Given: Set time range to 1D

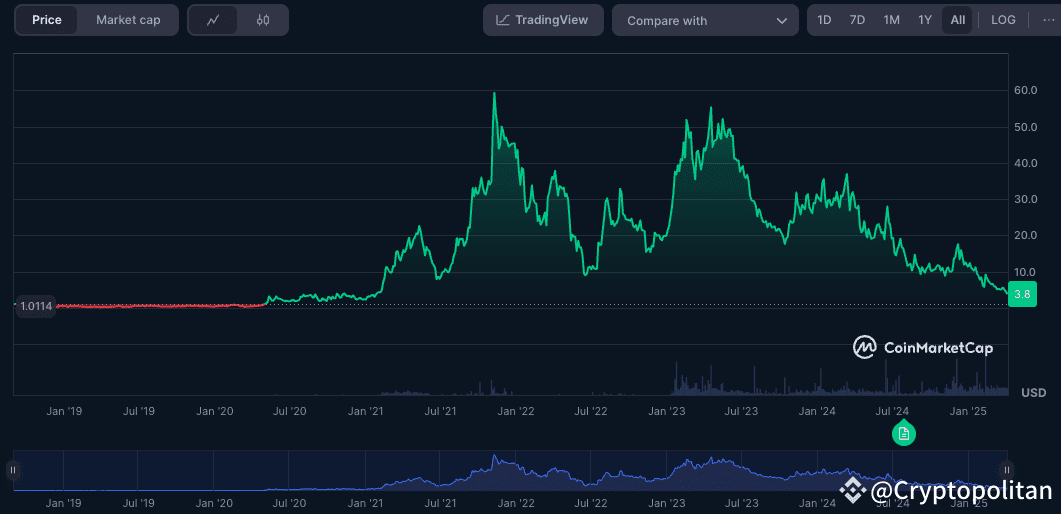Looking at the screenshot, I should coord(824,20).
